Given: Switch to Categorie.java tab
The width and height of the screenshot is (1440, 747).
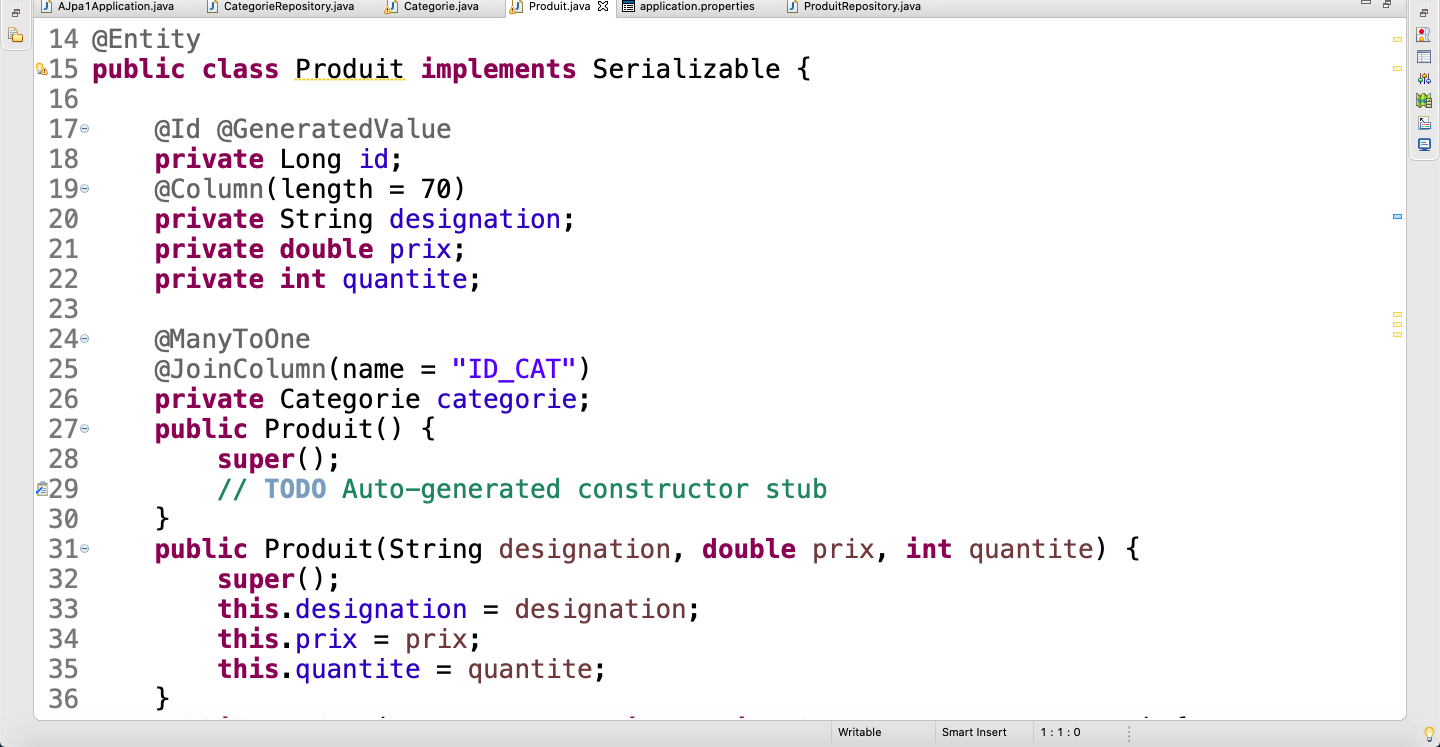Looking at the screenshot, I should [x=432, y=6].
